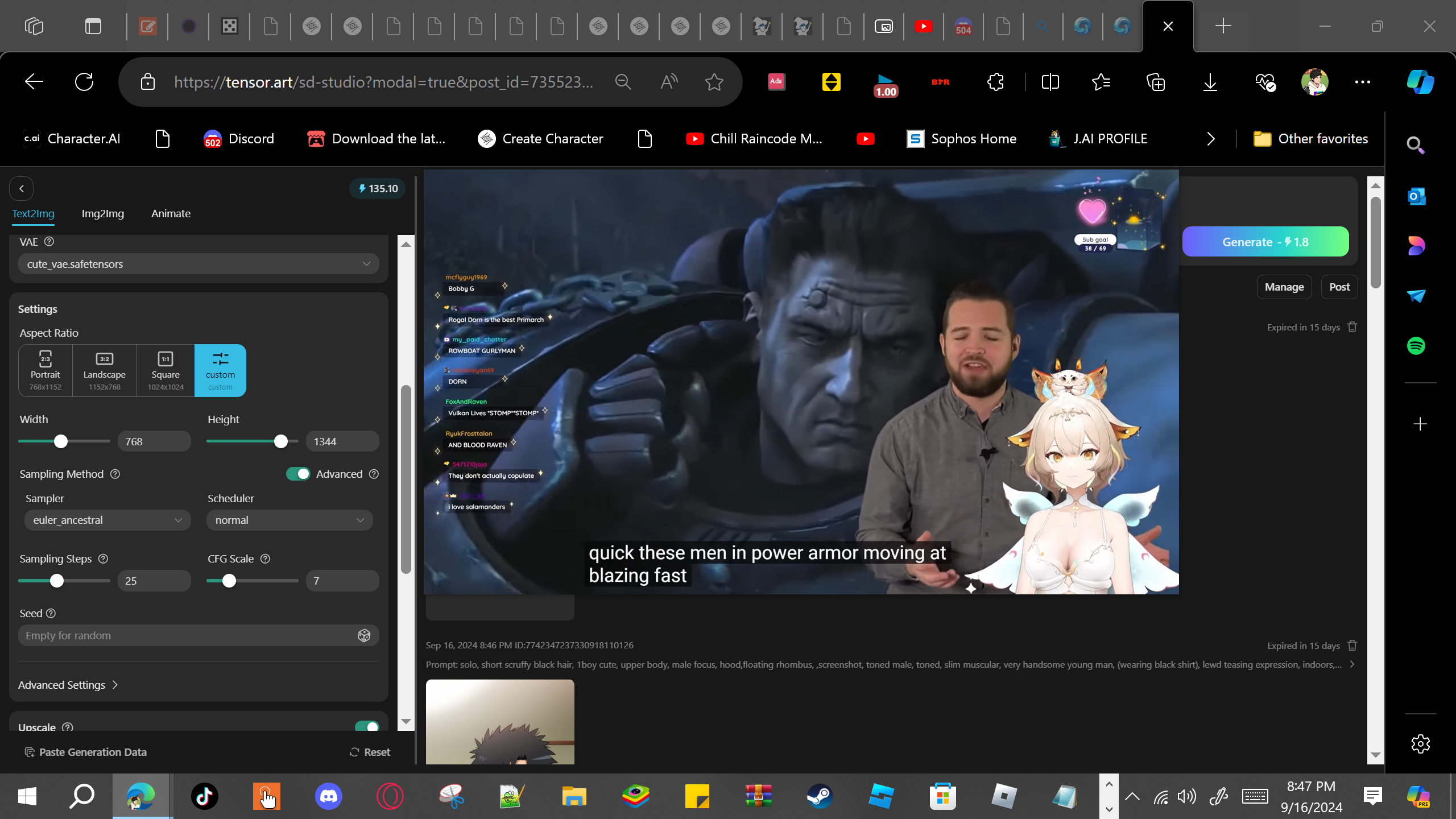Add this page to favorites star icon
This screenshot has height=819, width=1456.
tap(714, 82)
